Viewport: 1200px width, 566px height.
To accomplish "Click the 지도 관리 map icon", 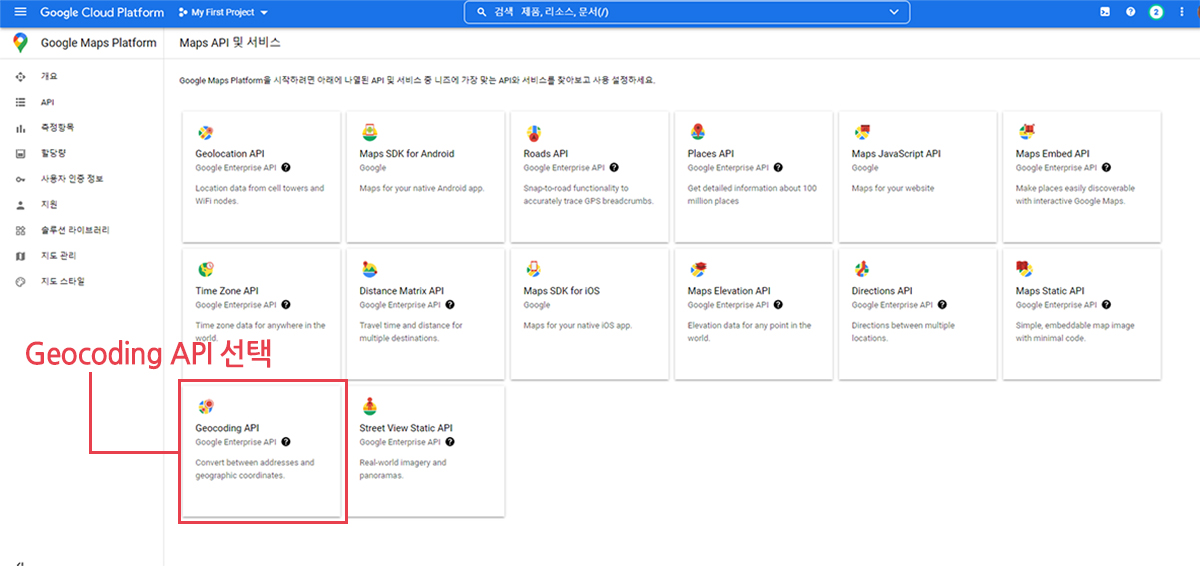I will 20,256.
